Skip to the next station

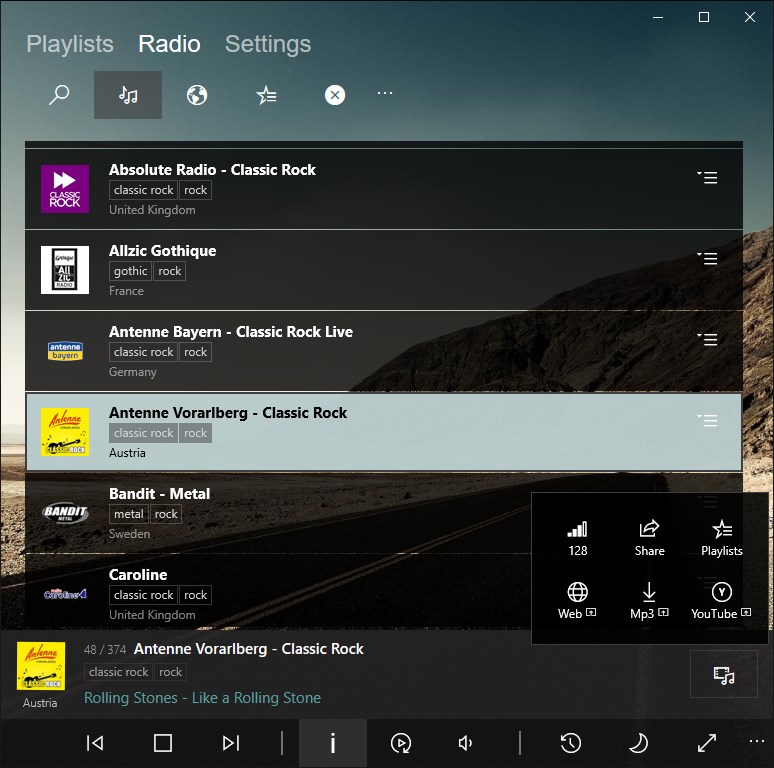(x=231, y=743)
